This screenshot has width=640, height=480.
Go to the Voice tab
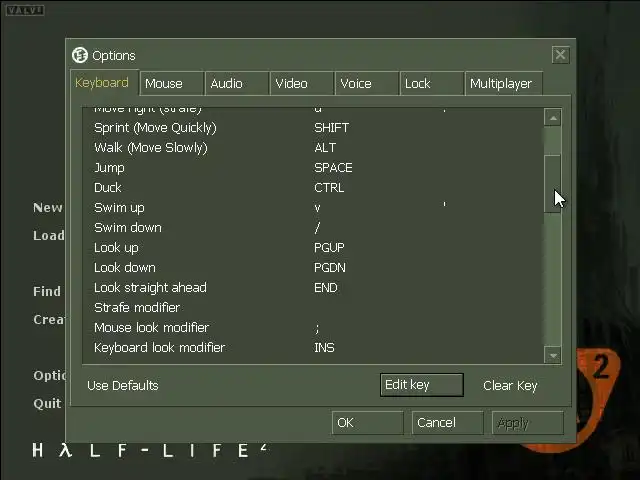(x=367, y=84)
